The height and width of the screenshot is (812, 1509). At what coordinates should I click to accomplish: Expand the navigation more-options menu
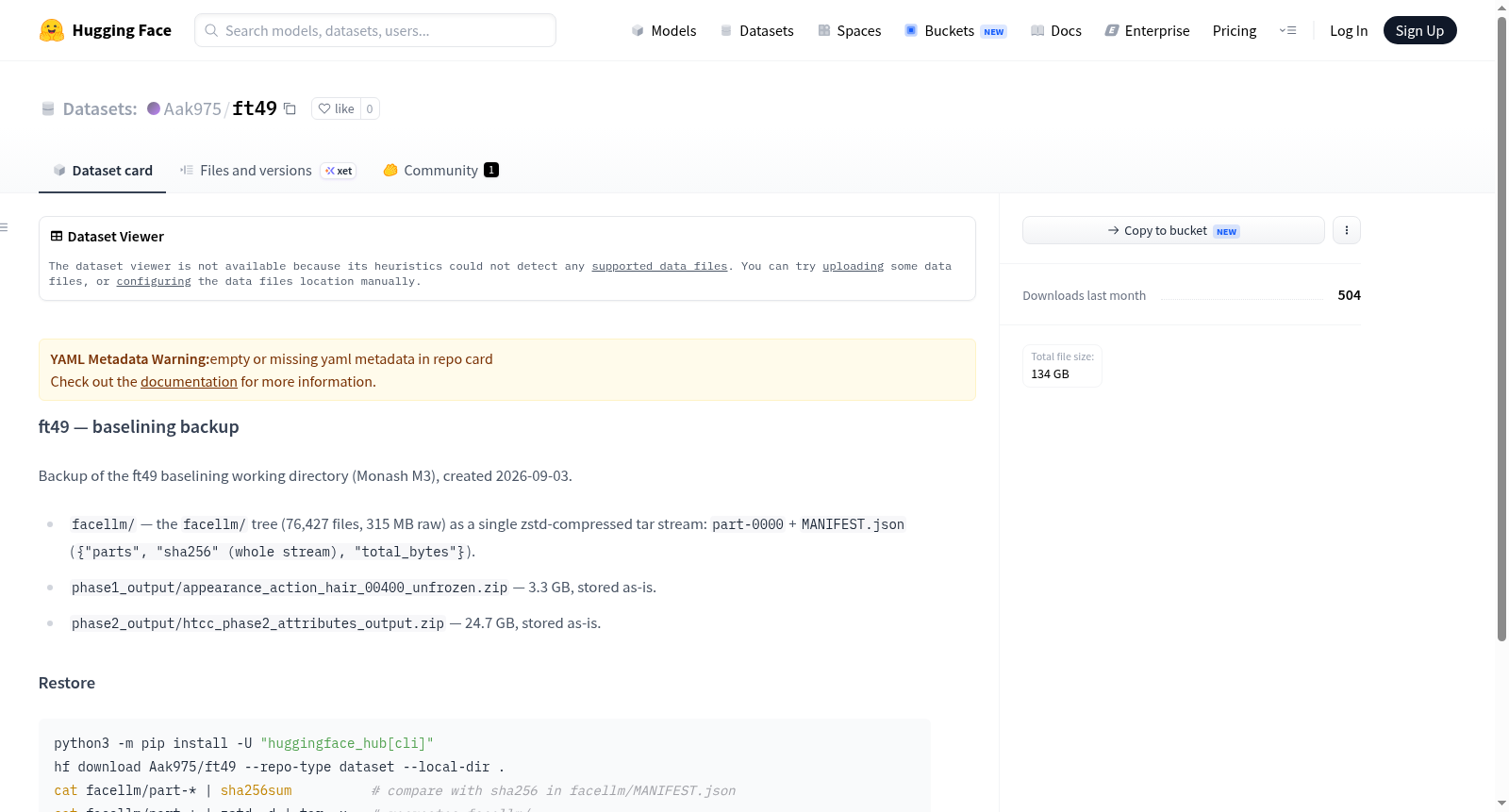tap(1287, 30)
